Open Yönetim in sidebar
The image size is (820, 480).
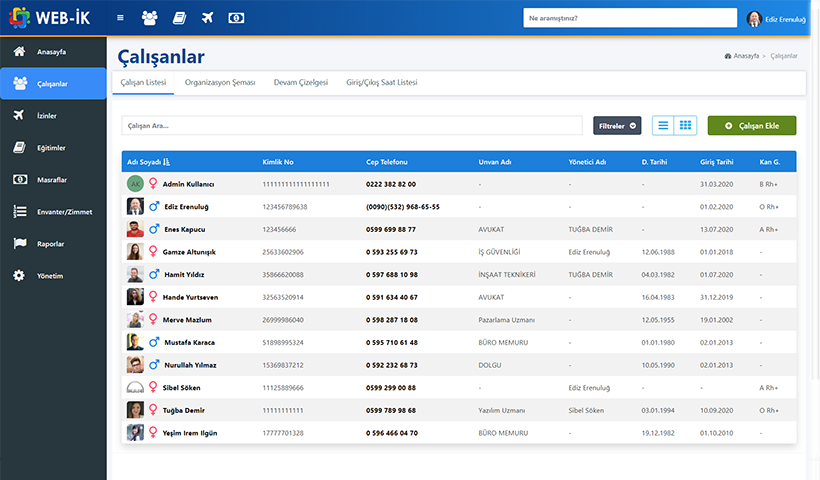[53, 276]
